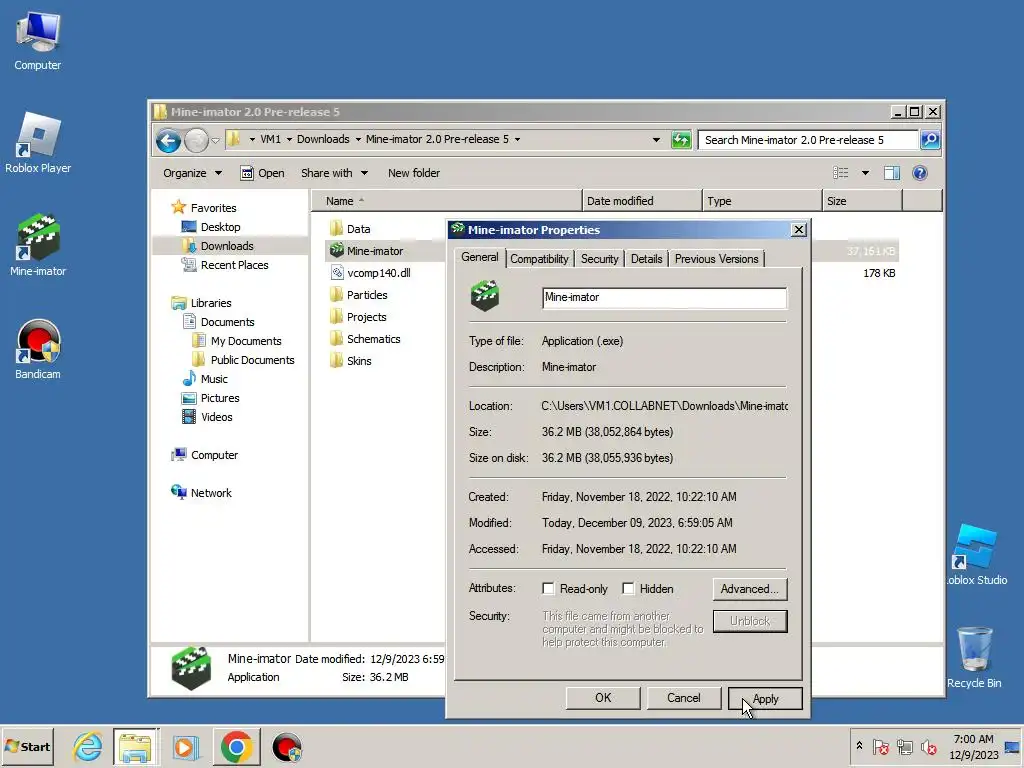Open Roblox Studio desktop shortcut
The width and height of the screenshot is (1024, 768).
tap(977, 555)
